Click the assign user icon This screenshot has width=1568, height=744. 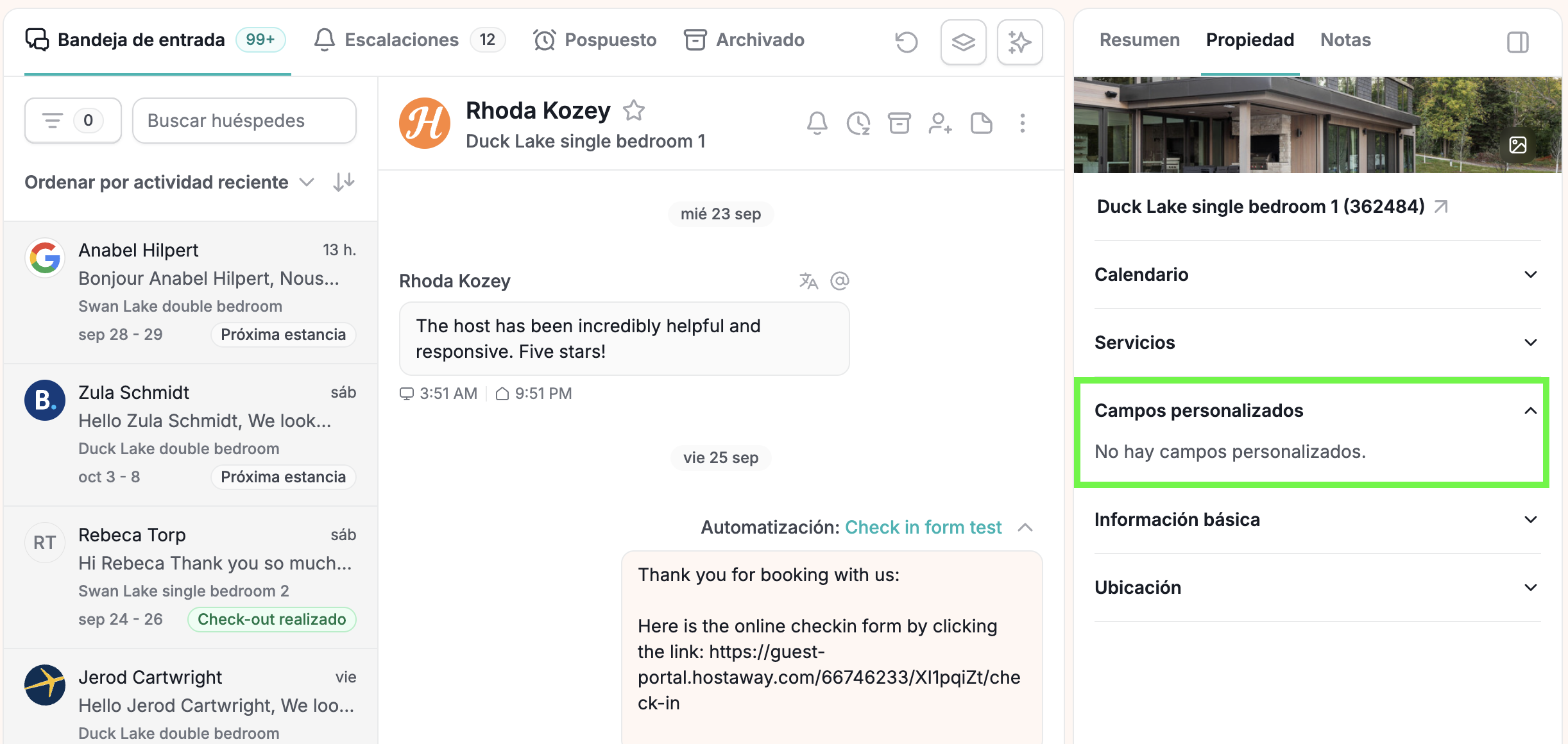pyautogui.click(x=940, y=123)
